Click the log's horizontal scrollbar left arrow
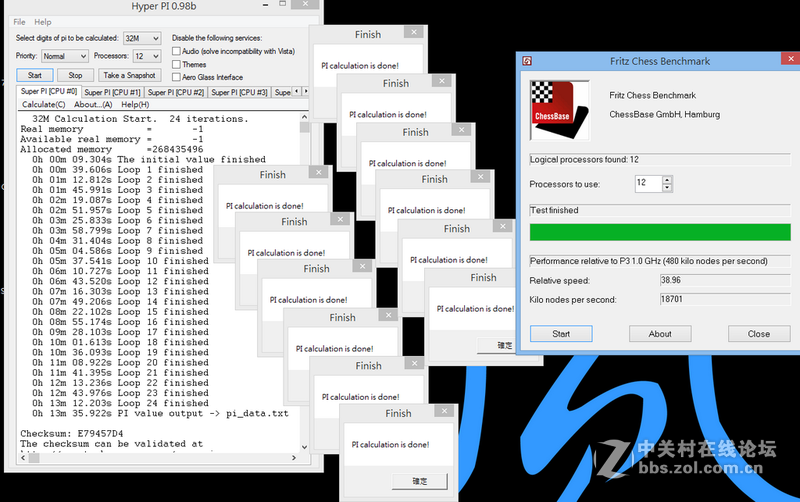The width and height of the screenshot is (800, 502). (x=23, y=458)
